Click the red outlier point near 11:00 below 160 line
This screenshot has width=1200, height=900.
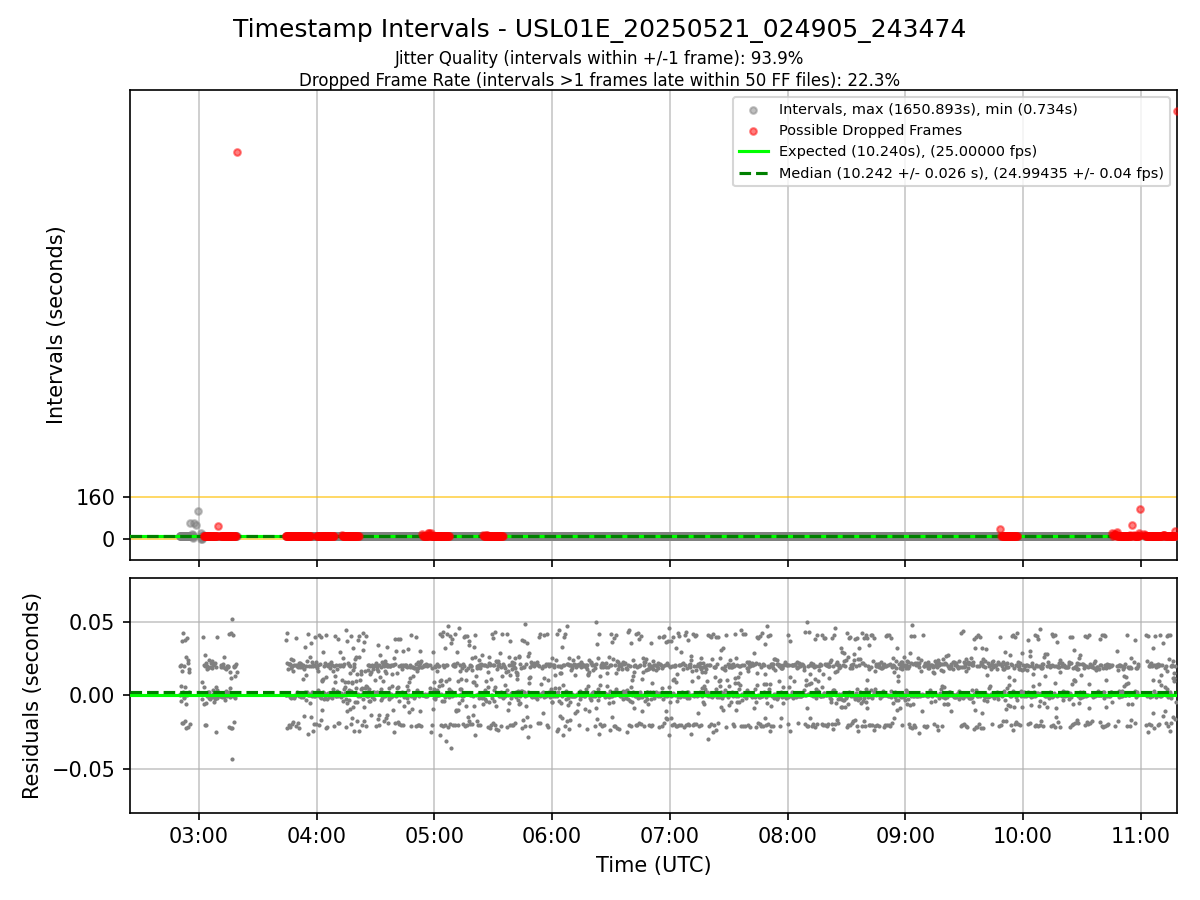pos(1140,509)
